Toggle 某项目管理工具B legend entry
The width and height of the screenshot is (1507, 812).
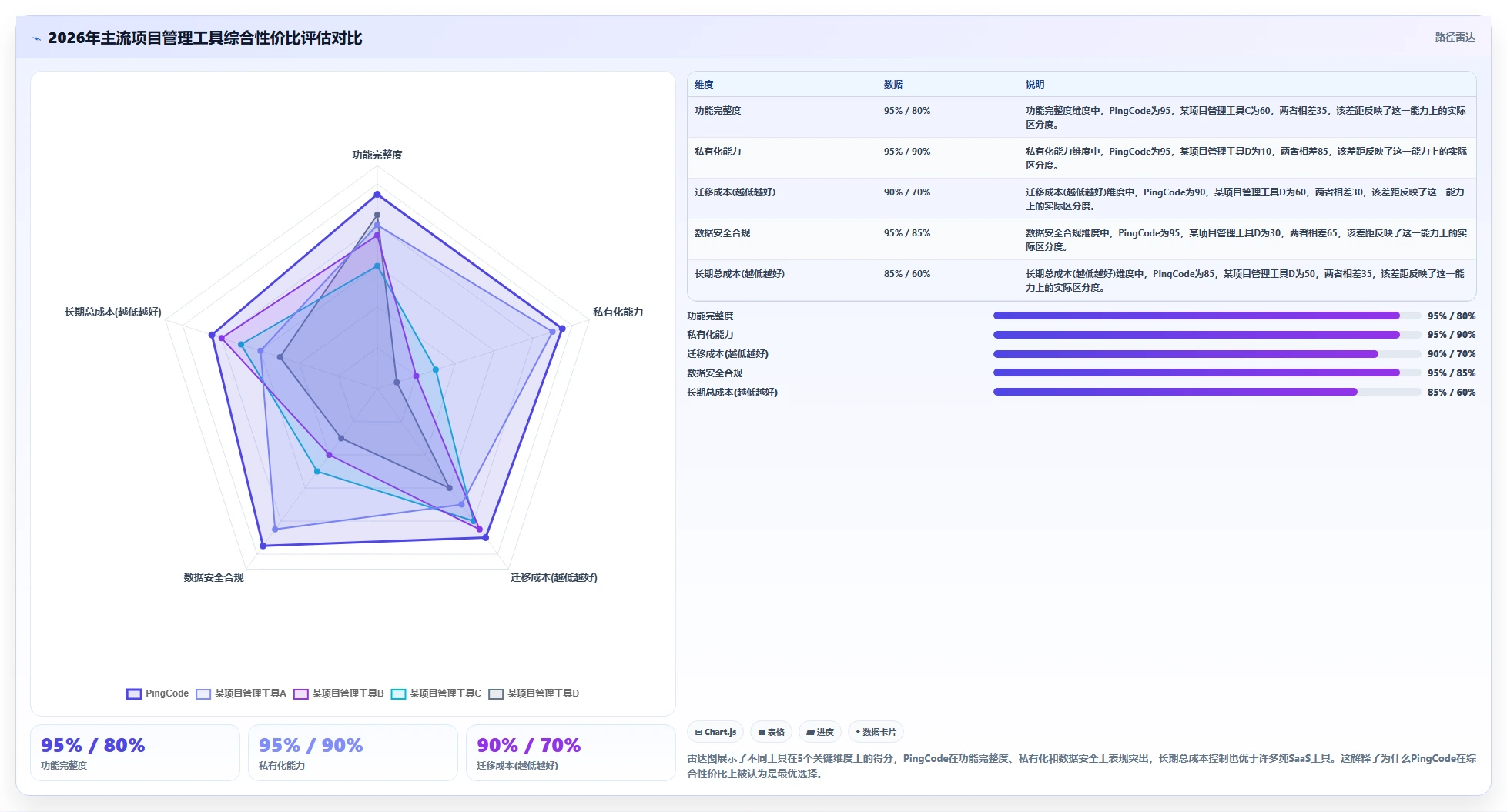tap(339, 693)
